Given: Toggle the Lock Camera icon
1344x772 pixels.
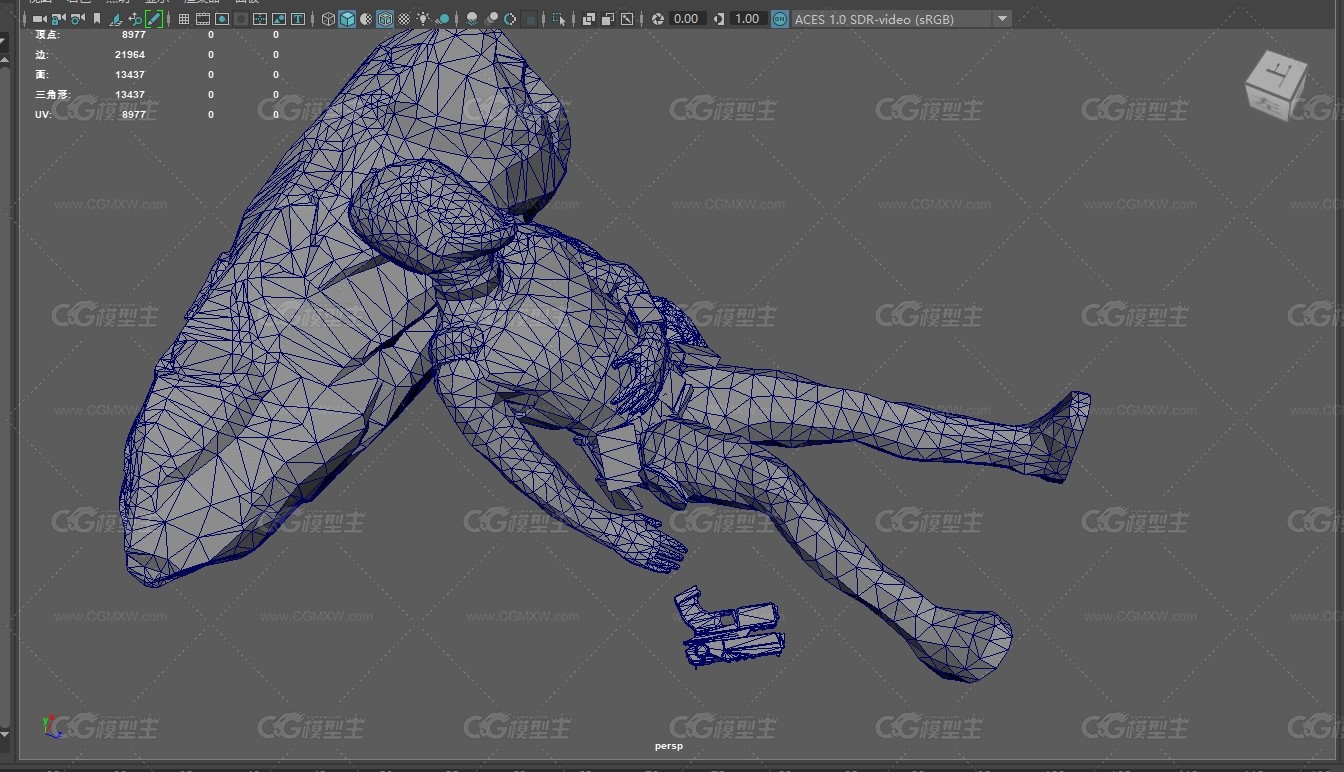Looking at the screenshot, I should tap(59, 19).
